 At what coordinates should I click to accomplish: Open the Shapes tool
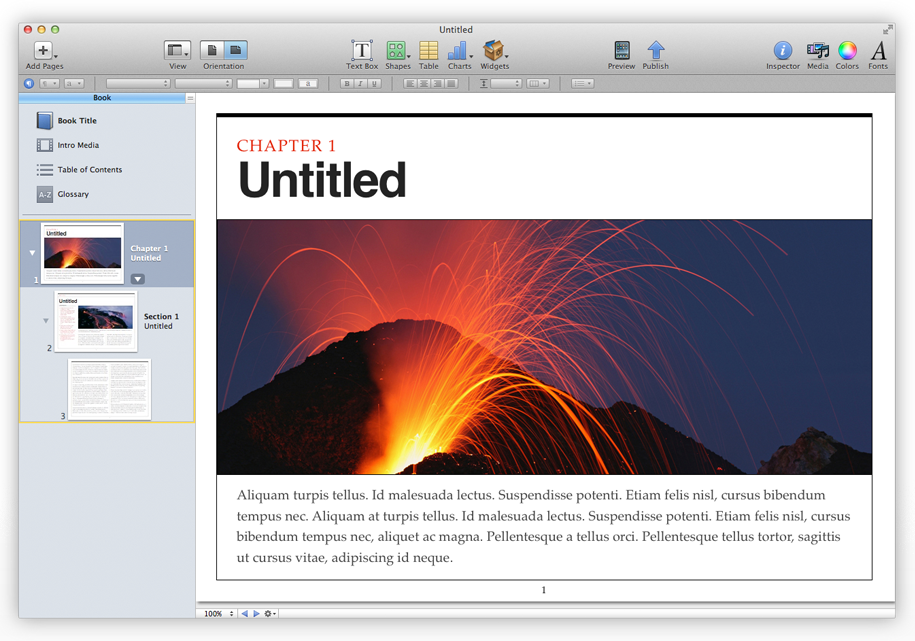pyautogui.click(x=398, y=50)
